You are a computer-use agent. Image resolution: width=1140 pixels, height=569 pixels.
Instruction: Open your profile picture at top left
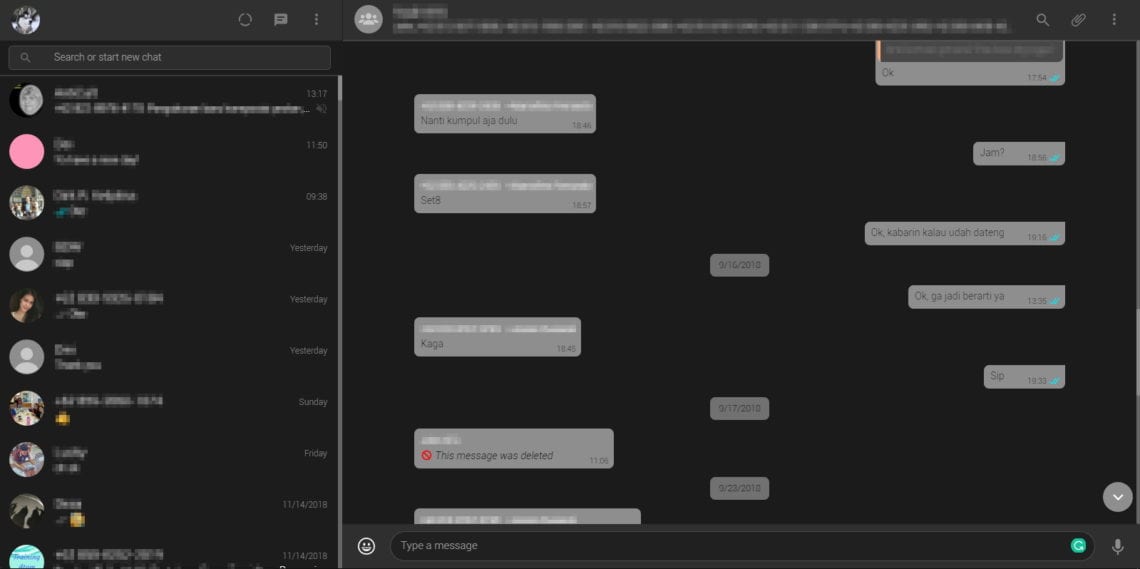[26, 20]
